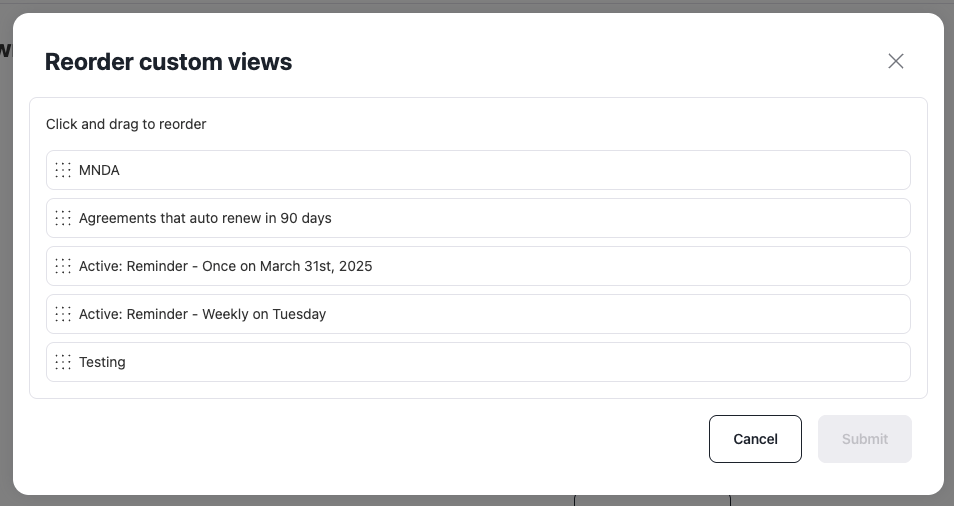
Task: Select the Testing view label
Action: click(x=102, y=362)
